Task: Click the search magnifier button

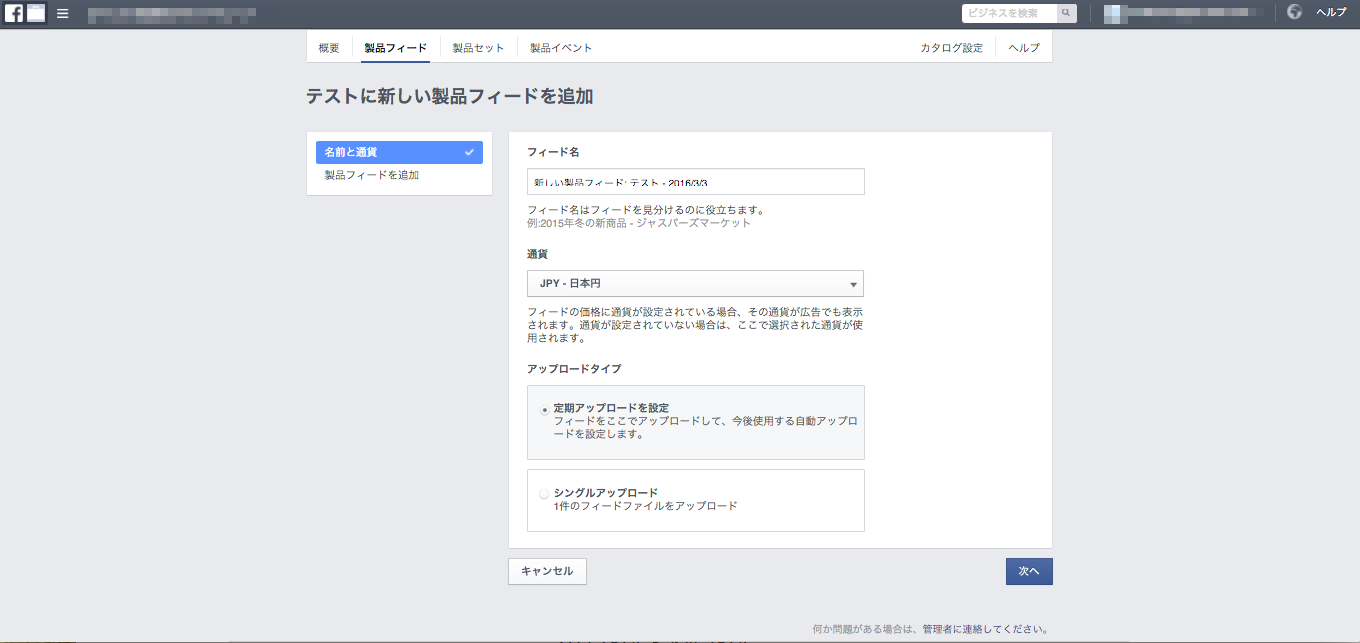Action: (1068, 13)
